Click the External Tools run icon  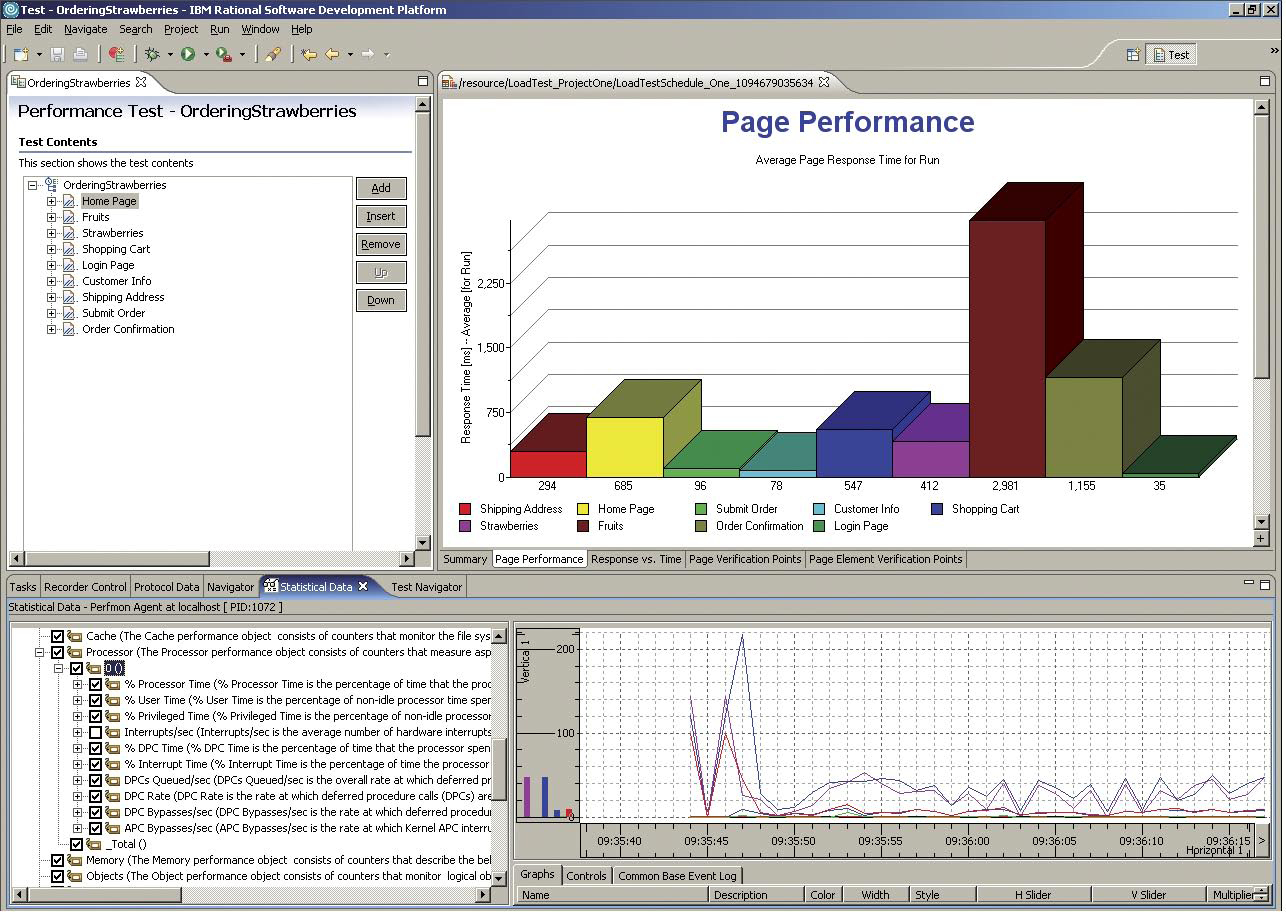(x=224, y=54)
